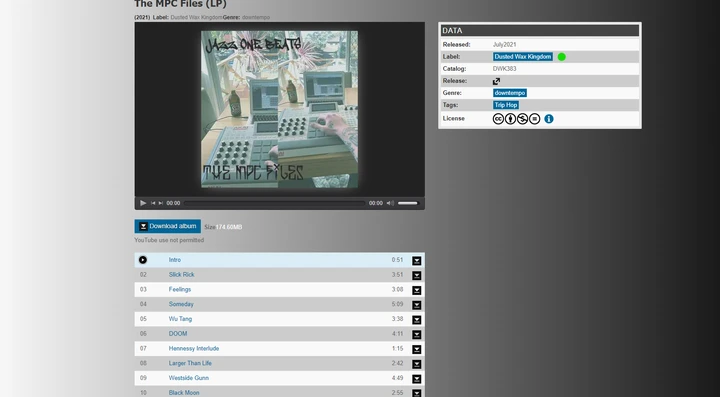Select the Trip Hop tag
Viewport: 720px width, 397px height.
coord(506,105)
